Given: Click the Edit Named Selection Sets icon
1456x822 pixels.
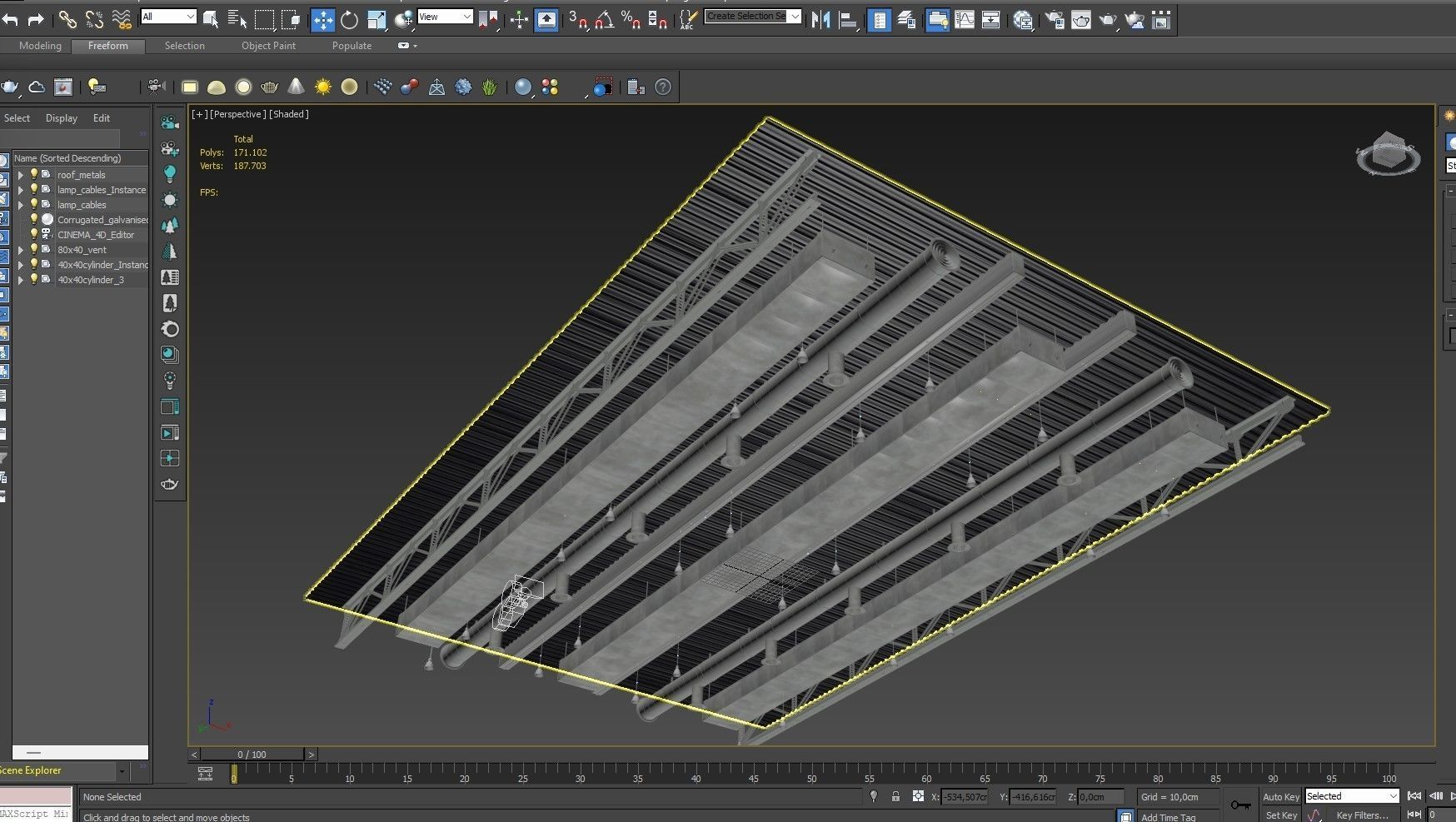Looking at the screenshot, I should 688,19.
